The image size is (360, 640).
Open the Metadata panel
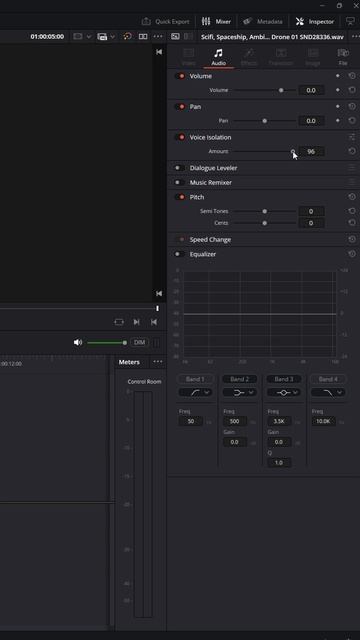(262, 22)
